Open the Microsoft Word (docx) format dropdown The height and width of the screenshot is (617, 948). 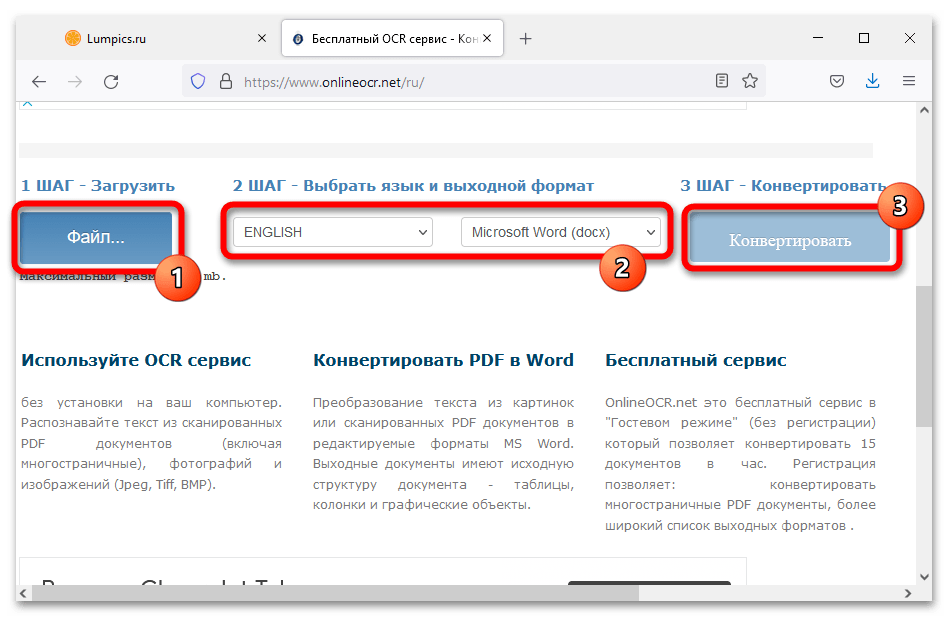click(x=560, y=232)
